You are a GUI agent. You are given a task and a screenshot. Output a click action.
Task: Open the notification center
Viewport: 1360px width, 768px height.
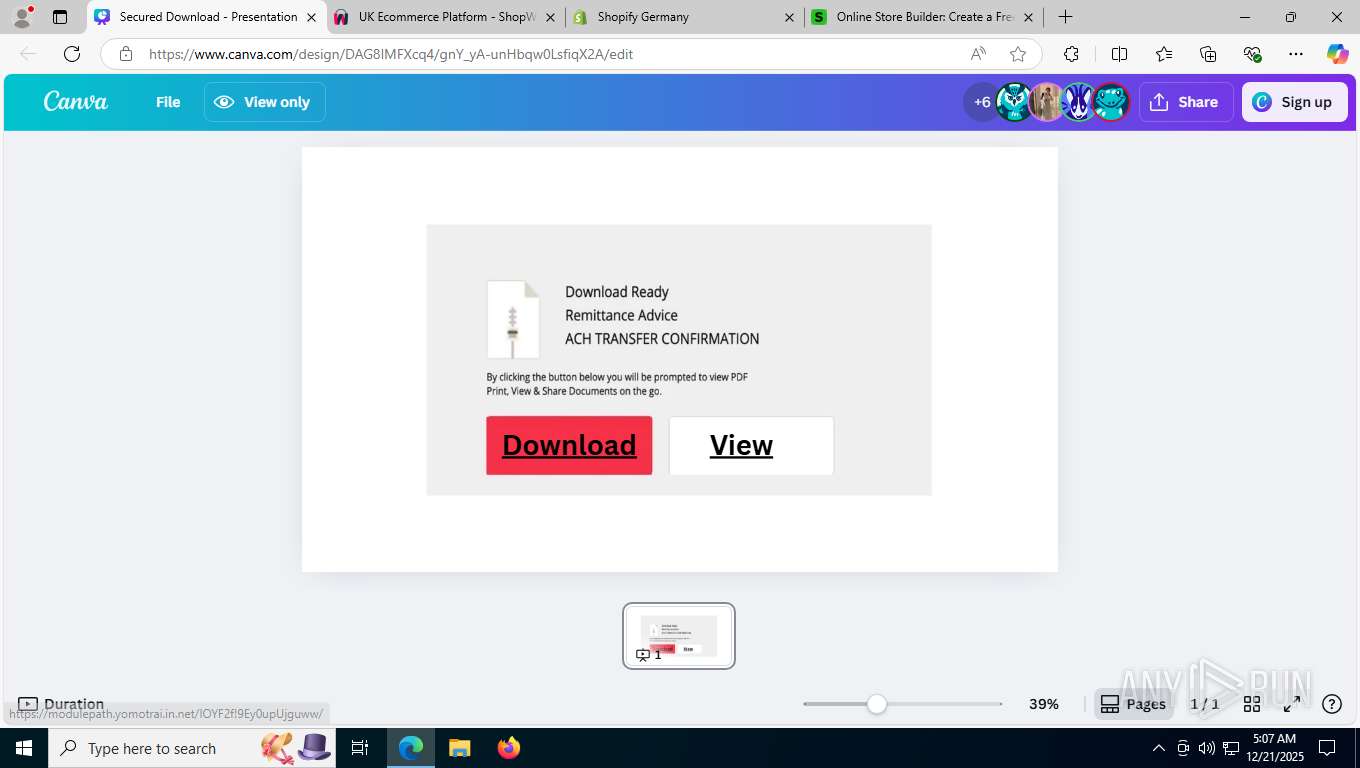pyautogui.click(x=1327, y=748)
